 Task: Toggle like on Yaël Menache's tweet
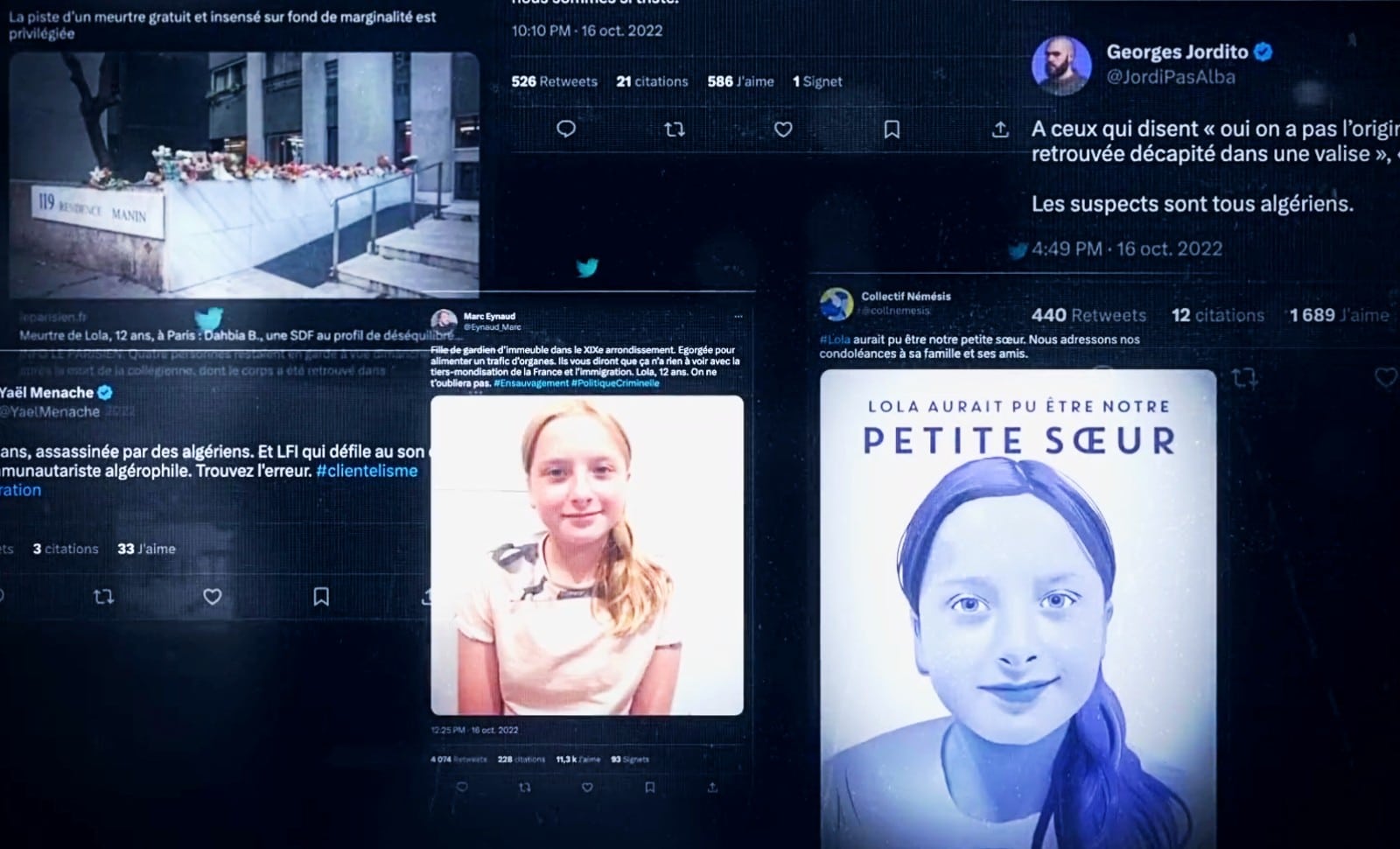(213, 597)
